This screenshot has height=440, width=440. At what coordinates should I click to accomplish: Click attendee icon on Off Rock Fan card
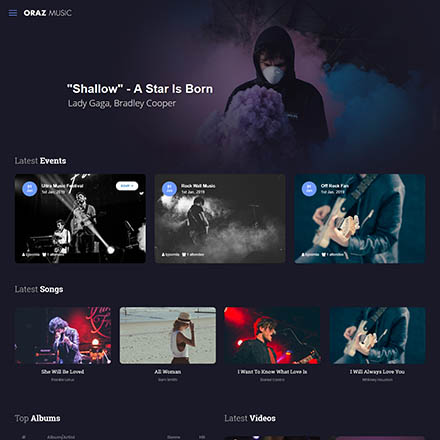[x=324, y=255]
